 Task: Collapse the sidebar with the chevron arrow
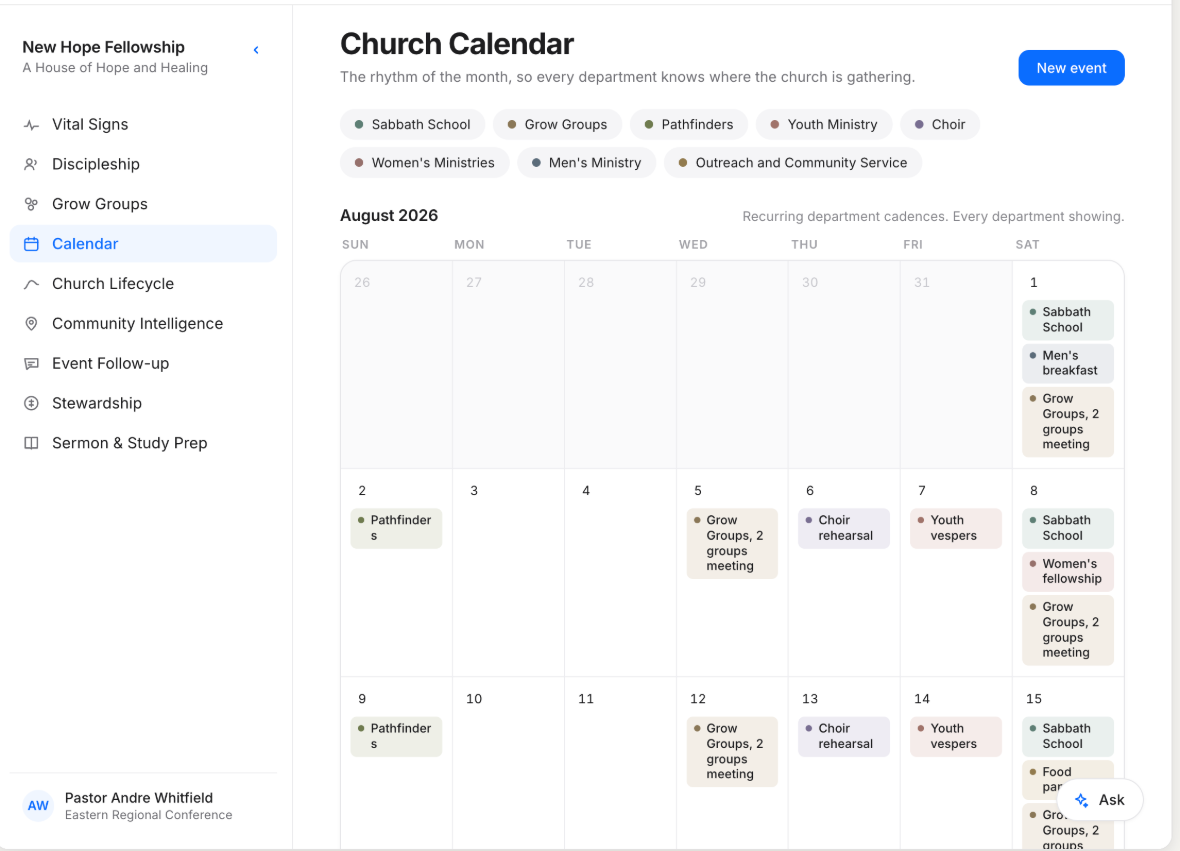click(x=256, y=50)
